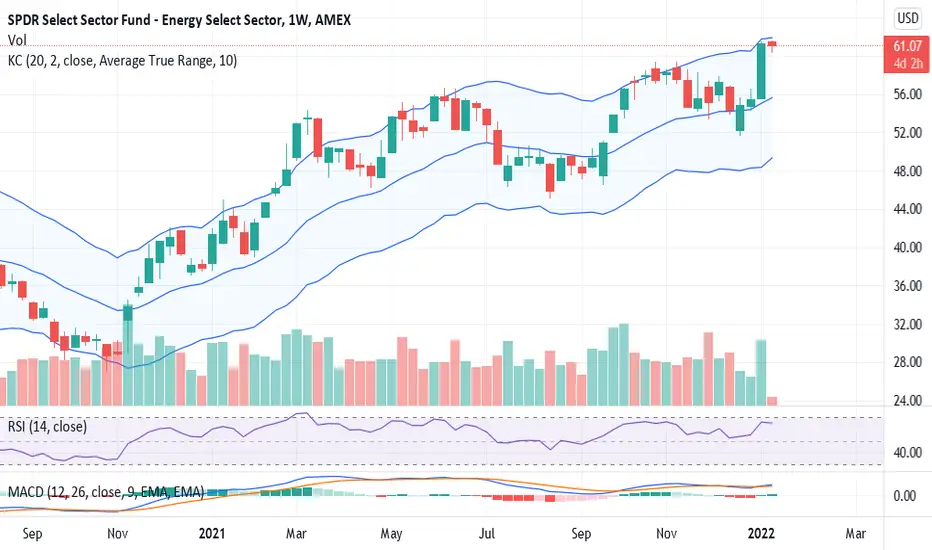Click the USD currency button

tap(908, 18)
